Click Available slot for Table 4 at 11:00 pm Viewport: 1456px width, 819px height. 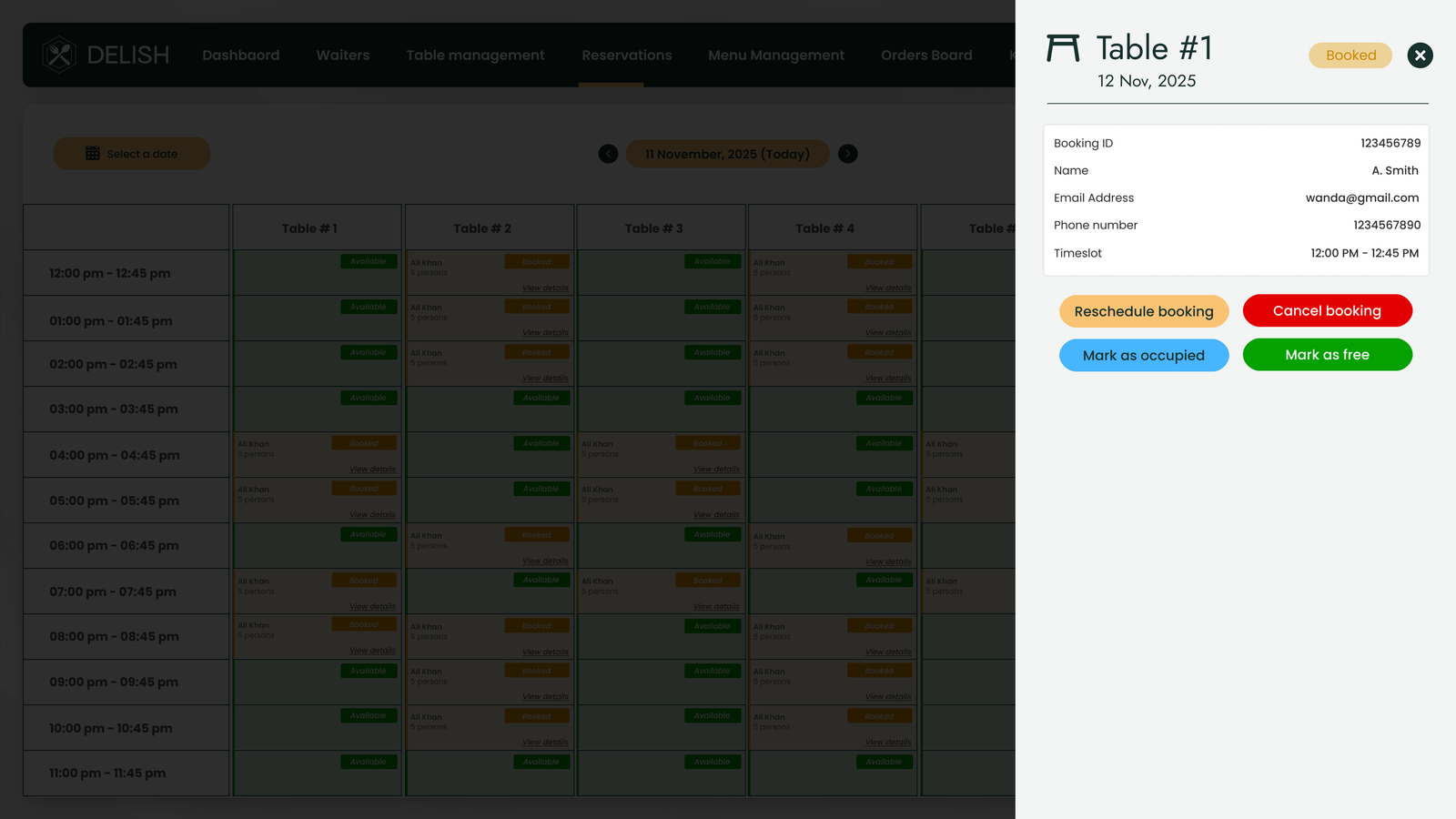coord(885,762)
